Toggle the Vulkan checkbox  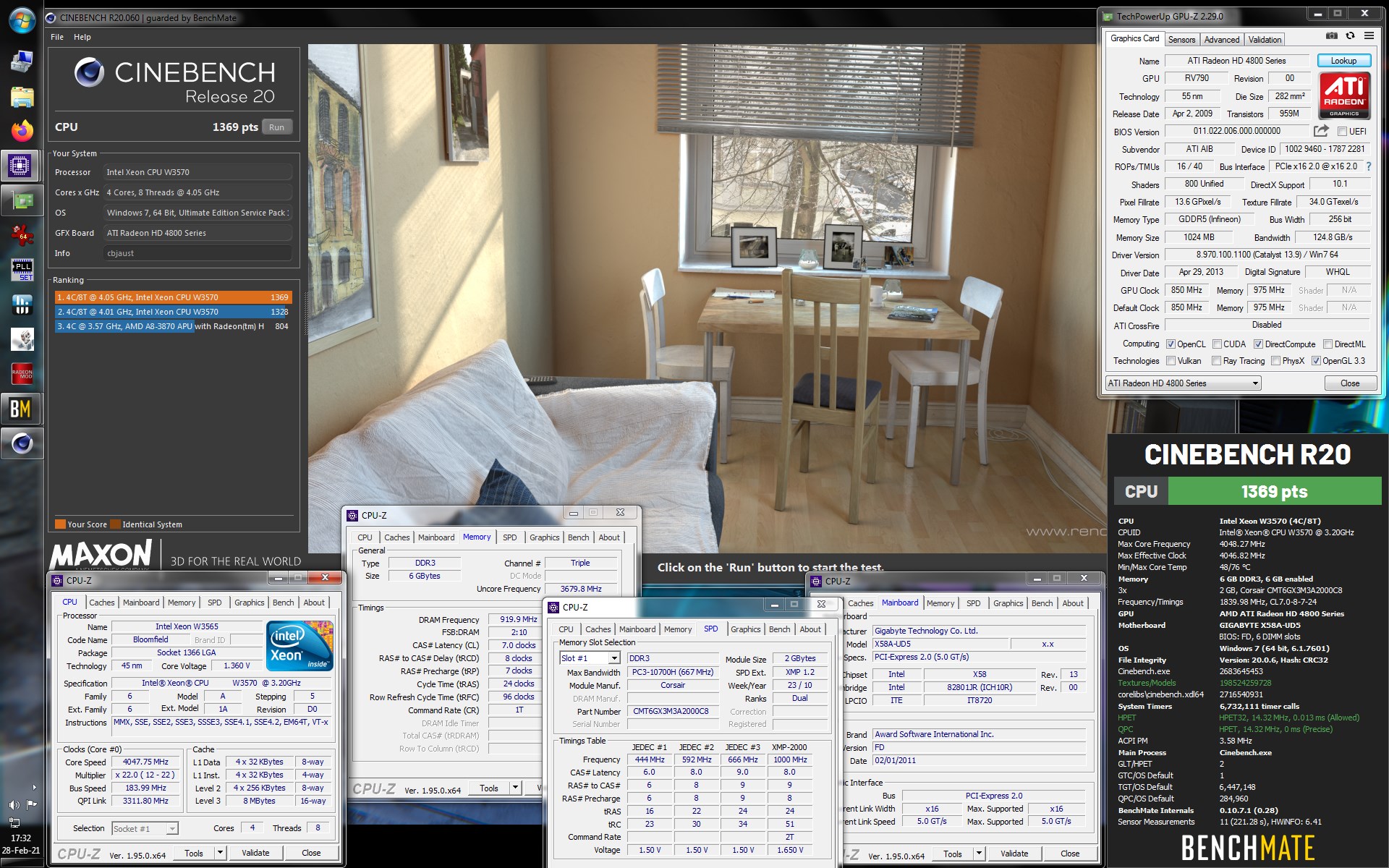point(1171,361)
